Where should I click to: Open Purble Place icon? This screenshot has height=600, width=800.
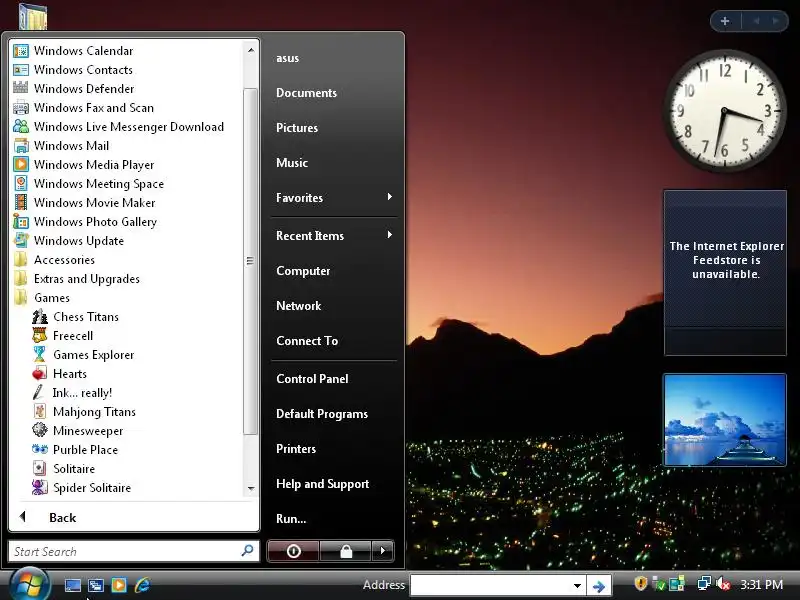coord(40,450)
